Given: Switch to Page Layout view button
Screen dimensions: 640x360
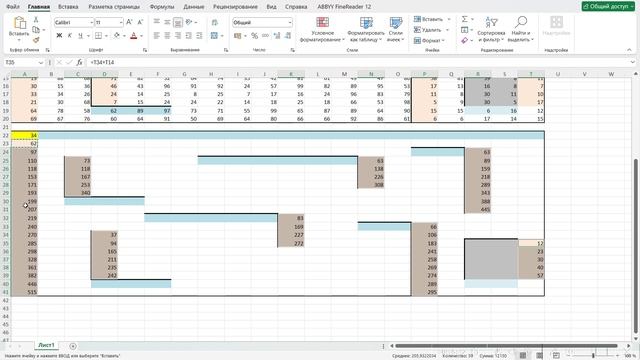Looking at the screenshot, I should (x=539, y=356).
